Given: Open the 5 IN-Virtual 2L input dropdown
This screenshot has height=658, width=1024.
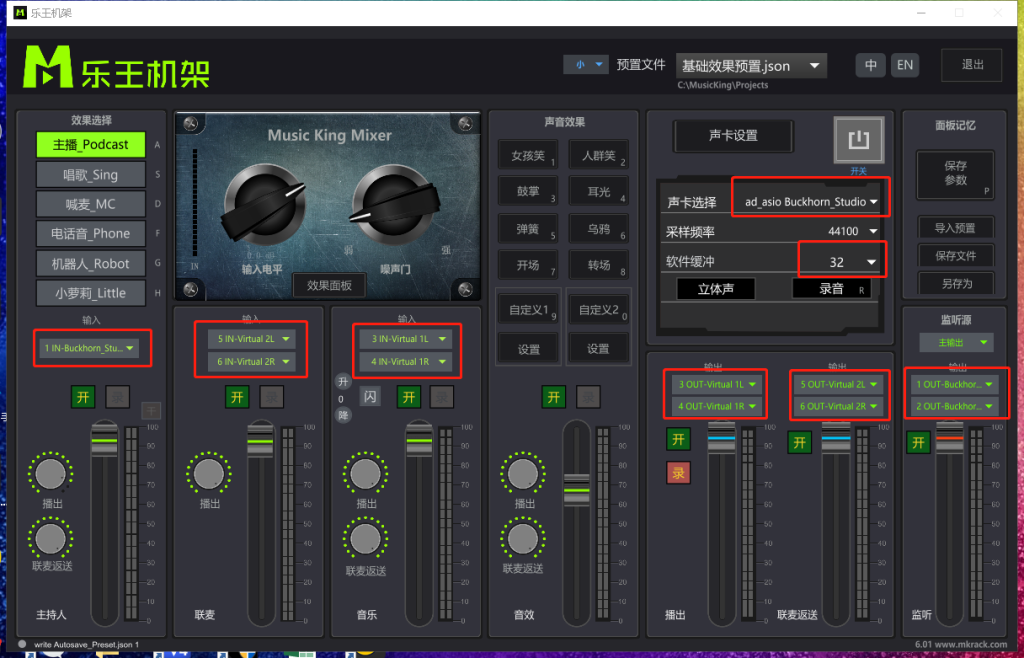Looking at the screenshot, I should click(x=252, y=339).
